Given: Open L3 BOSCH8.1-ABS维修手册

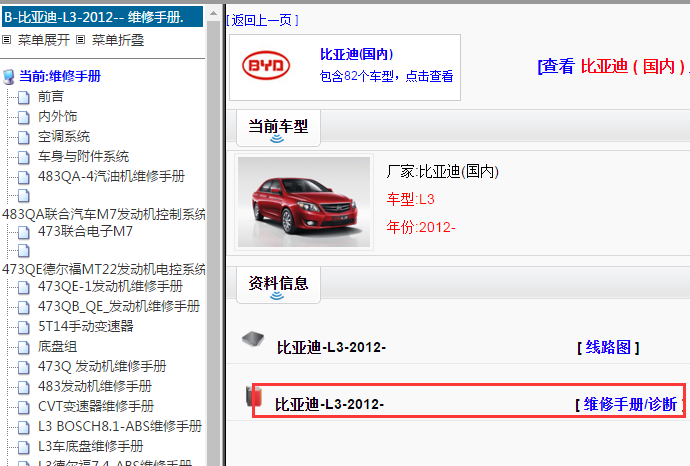Looking at the screenshot, I should pyautogui.click(x=120, y=426).
